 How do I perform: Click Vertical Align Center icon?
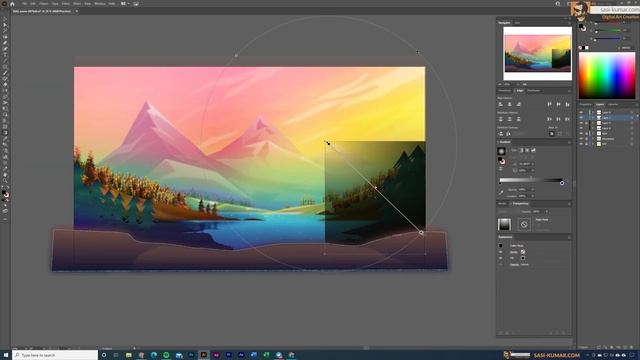click(x=558, y=104)
